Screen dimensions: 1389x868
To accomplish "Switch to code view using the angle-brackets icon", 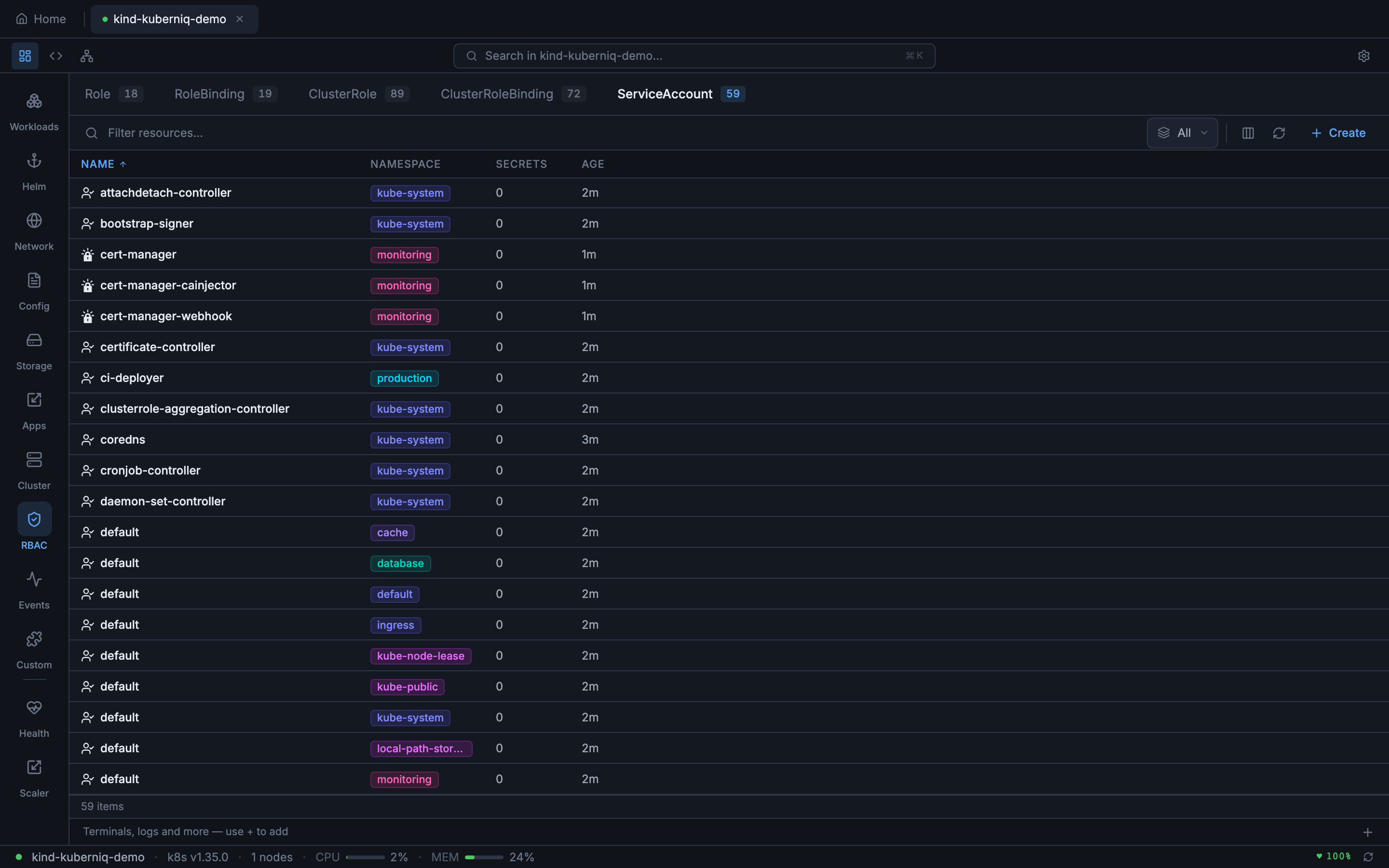I will [x=55, y=55].
